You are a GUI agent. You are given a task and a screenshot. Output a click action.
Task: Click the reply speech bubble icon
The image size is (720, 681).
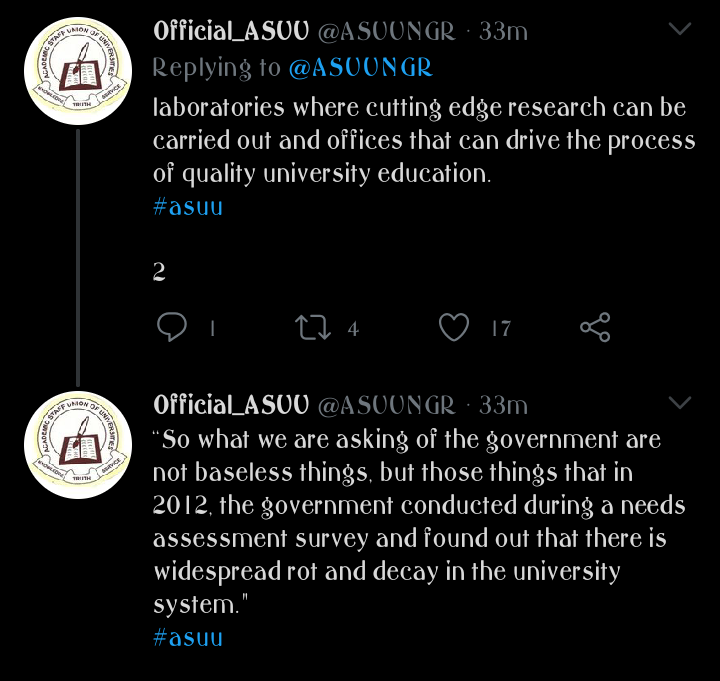(x=172, y=327)
